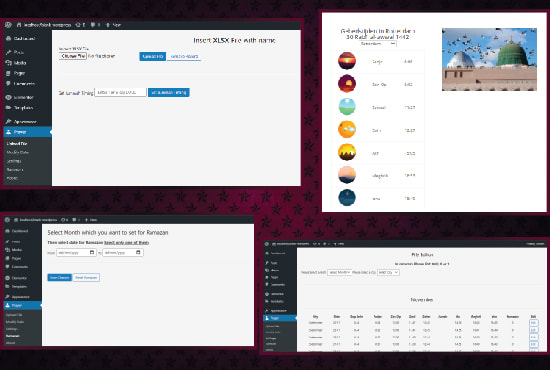Viewport: 550px width, 370px height.
Task: Open Dashboard in upload file window sidebar
Action: 21,39
